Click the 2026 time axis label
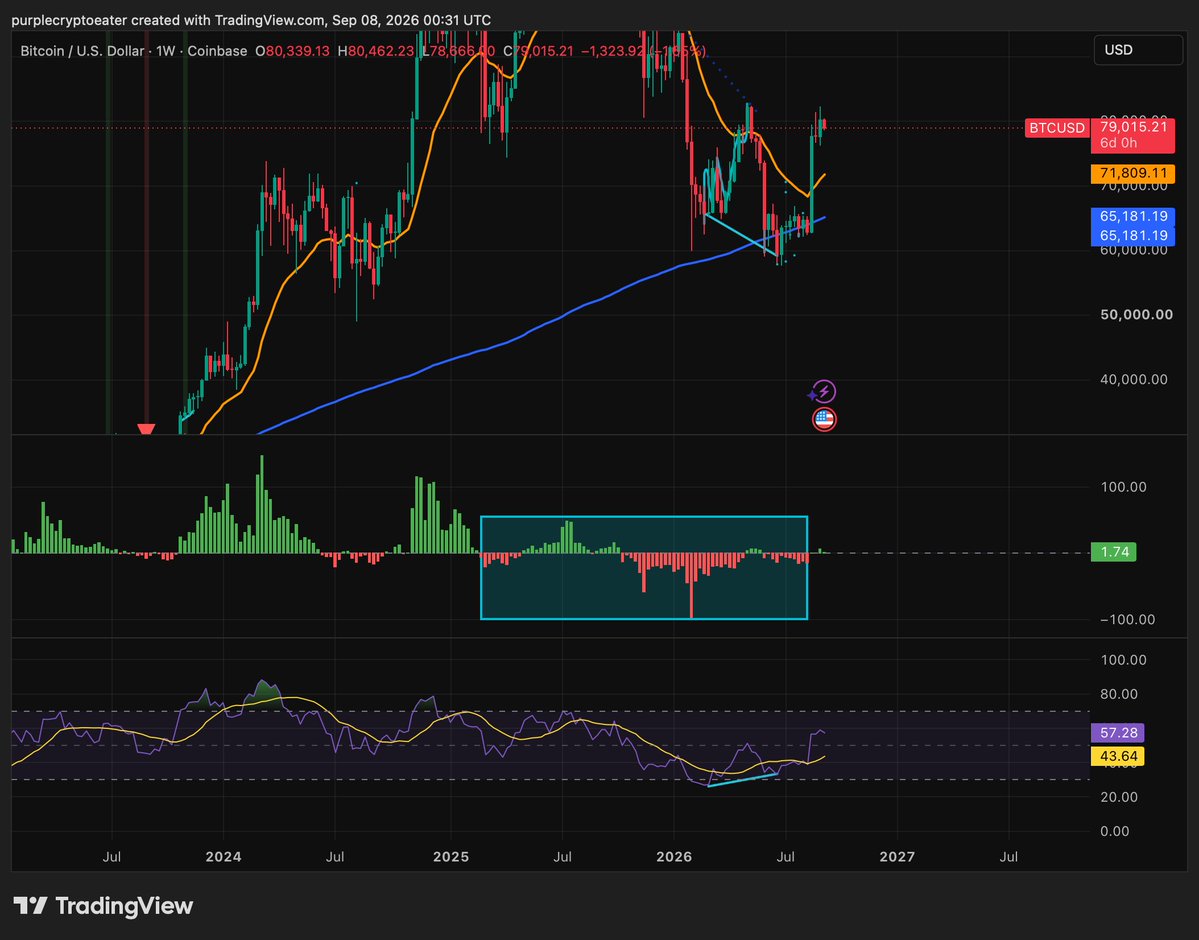 (674, 857)
